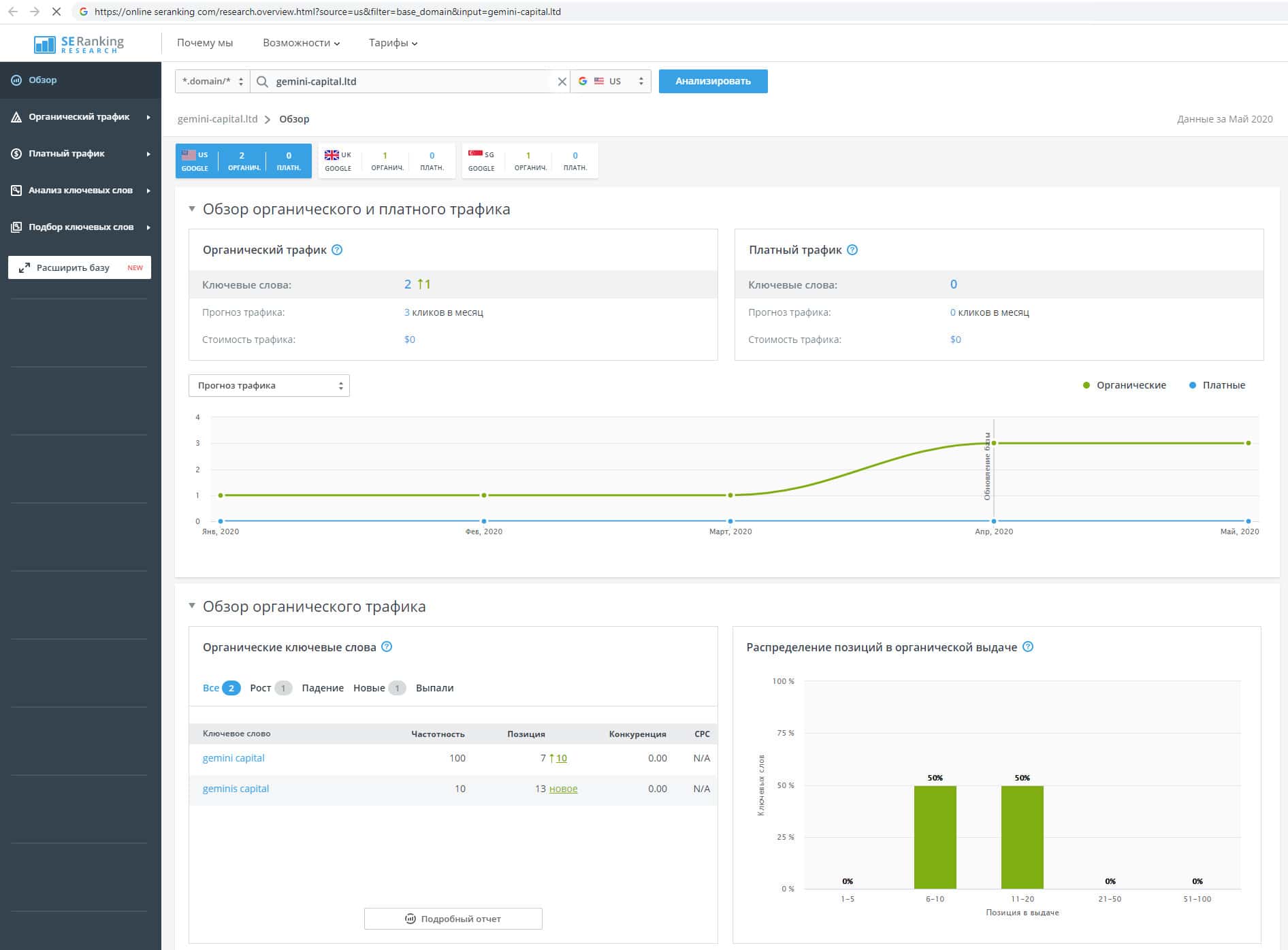Open the *.domain/* scope dropdown
The image size is (1288, 950).
pos(212,82)
